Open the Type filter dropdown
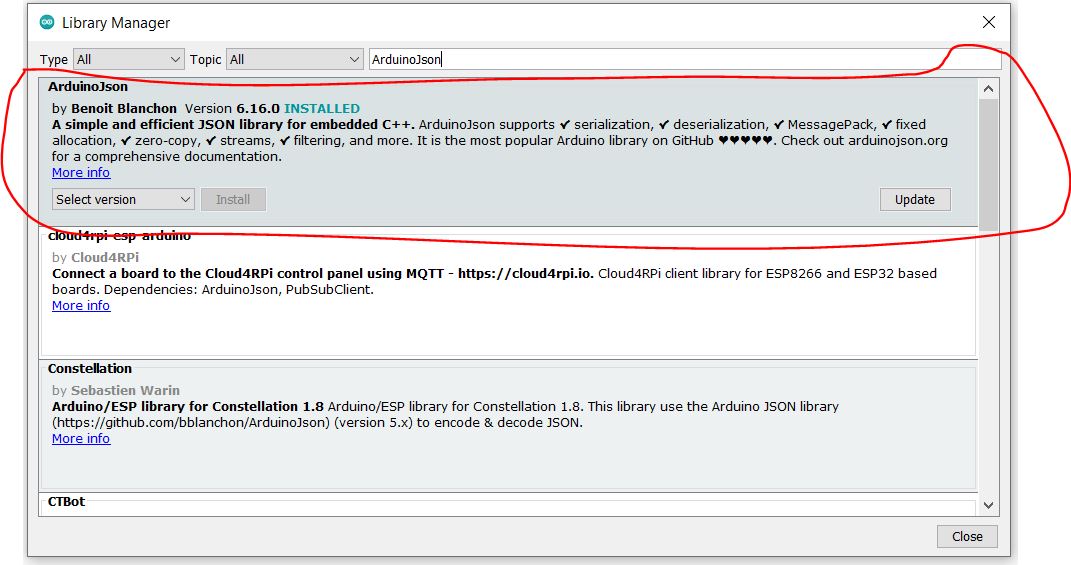This screenshot has width=1071, height=565. click(x=128, y=59)
